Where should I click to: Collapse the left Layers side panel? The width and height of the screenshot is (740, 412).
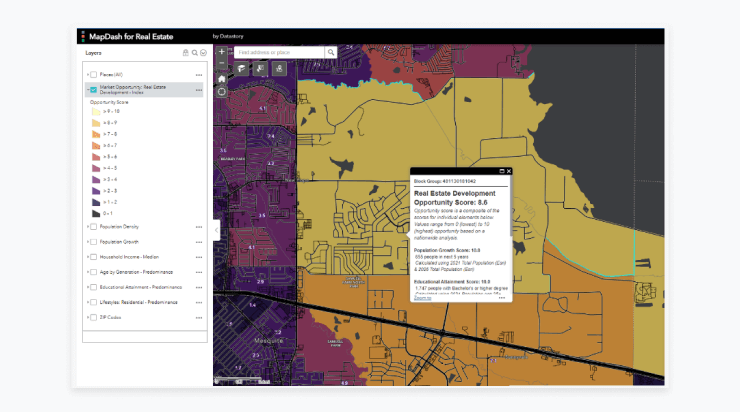217,229
